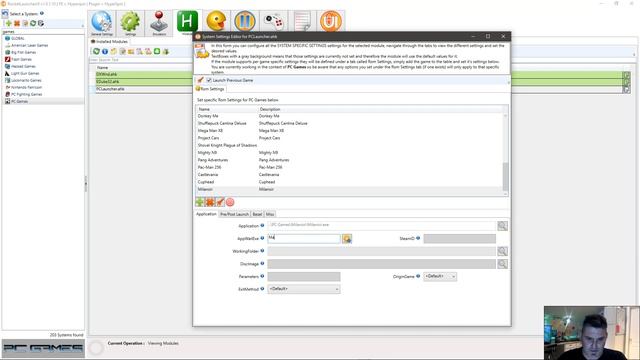Toggle checkbox at right of DXWnd.ahk row

626,75
